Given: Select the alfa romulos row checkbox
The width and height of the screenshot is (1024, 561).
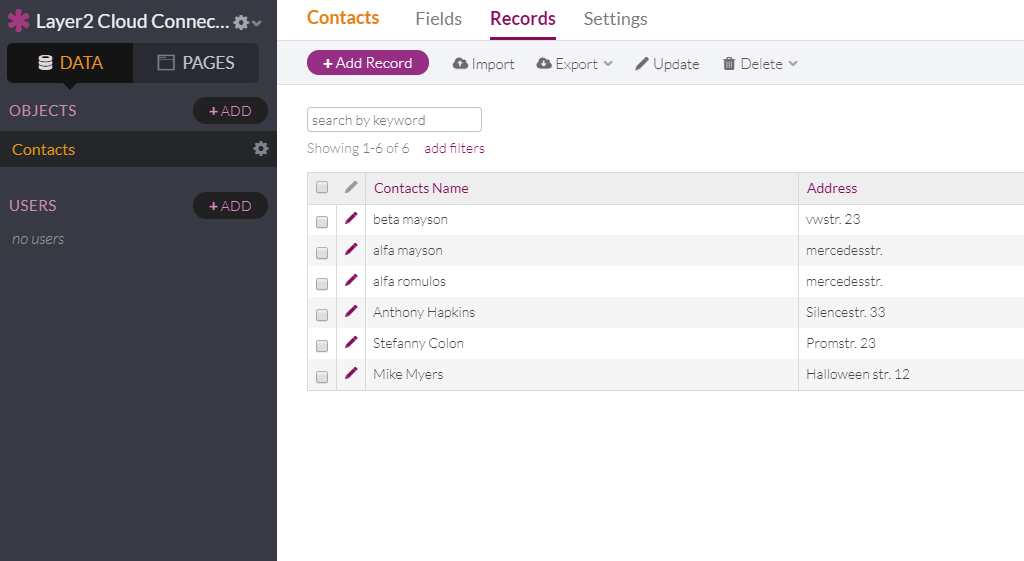Looking at the screenshot, I should [322, 284].
